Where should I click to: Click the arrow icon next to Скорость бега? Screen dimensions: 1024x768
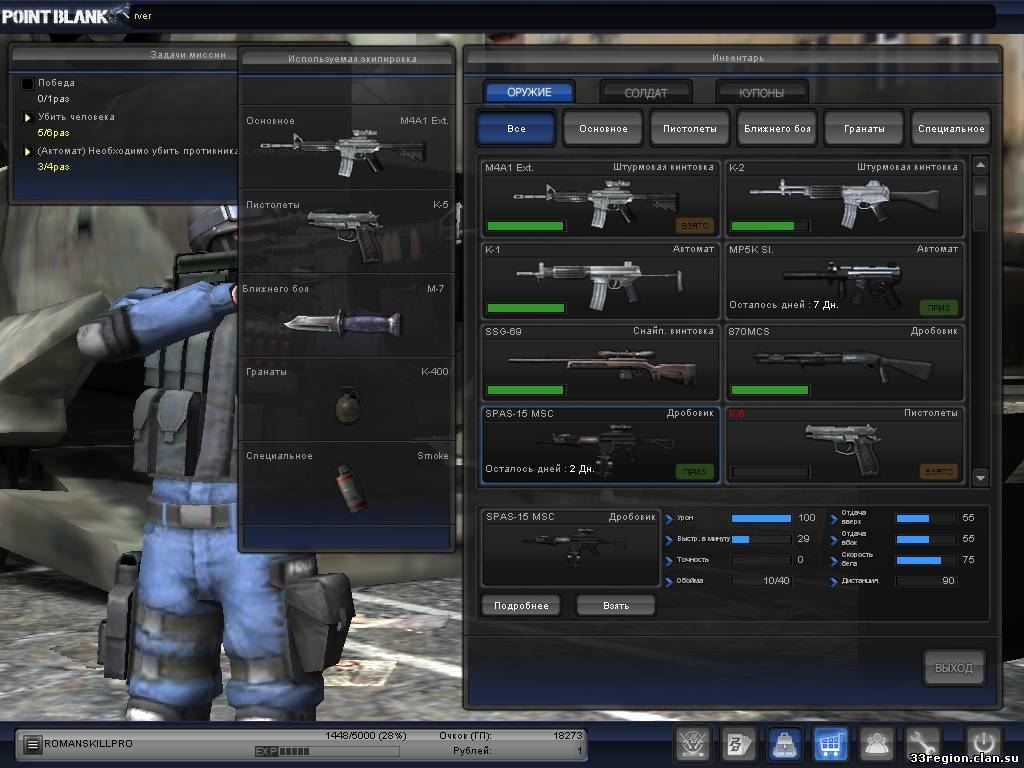pos(834,561)
